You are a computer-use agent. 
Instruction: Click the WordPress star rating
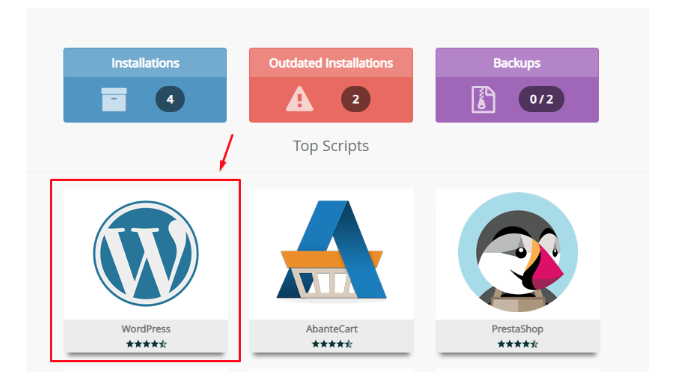[147, 344]
